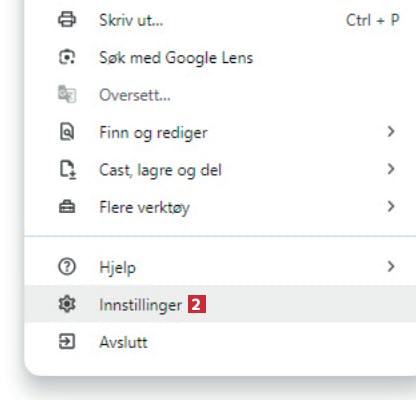Click the Finn og rediger document-search icon
Image resolution: width=416 pixels, height=400 pixels.
click(x=67, y=132)
